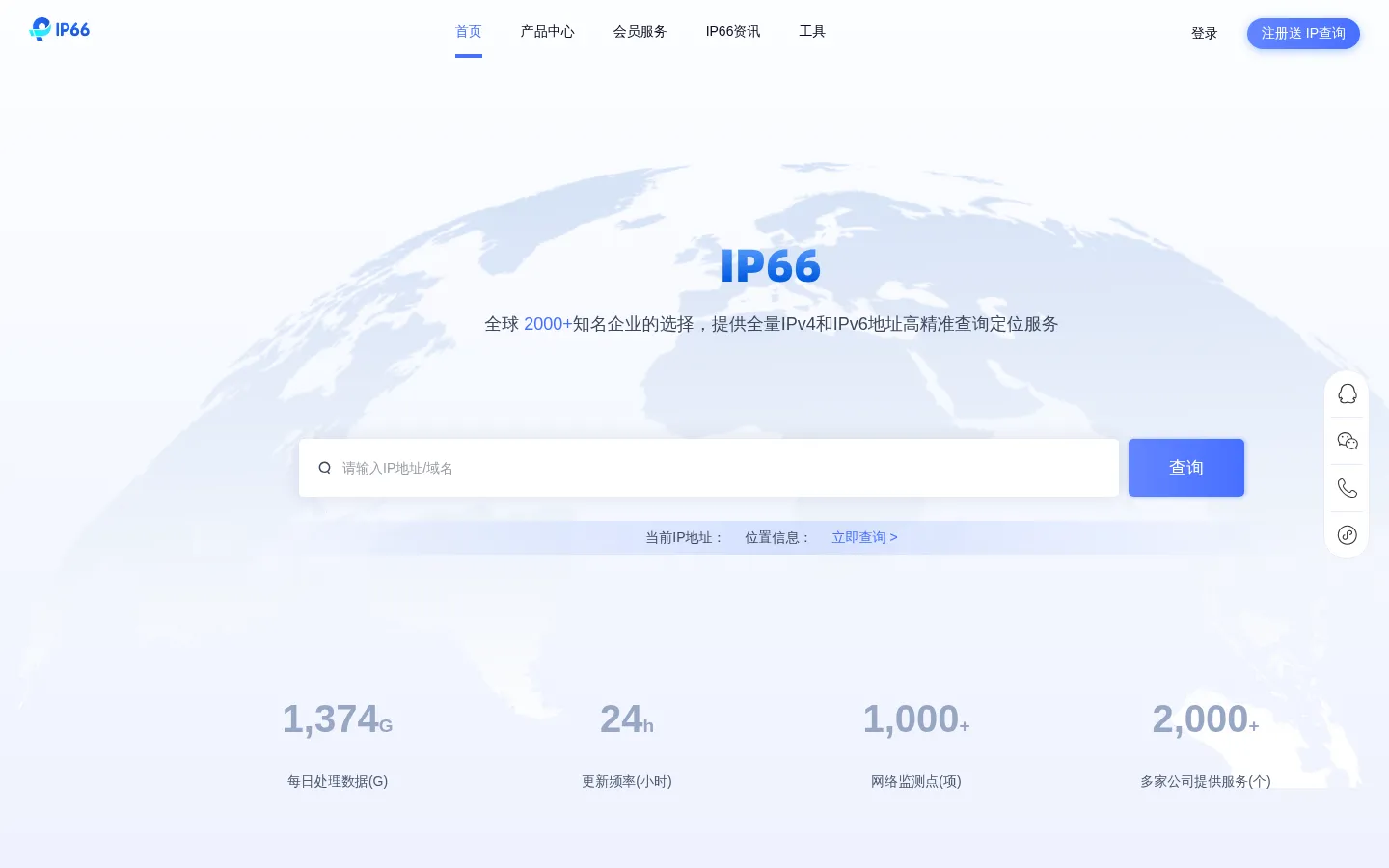The width and height of the screenshot is (1389, 868).
Task: Click 网络监测点(项) label
Action: 916,781
